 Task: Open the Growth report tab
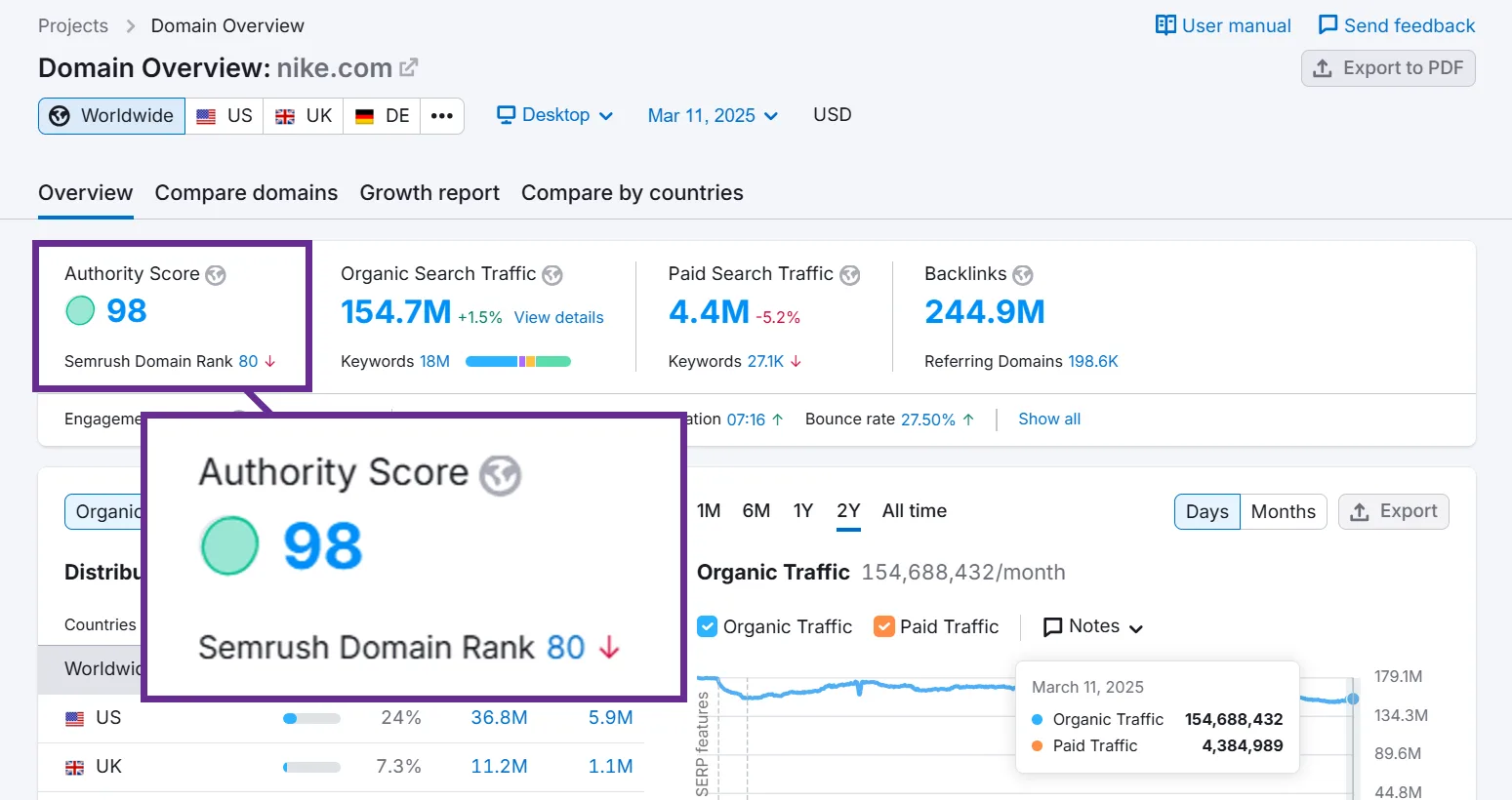429,193
